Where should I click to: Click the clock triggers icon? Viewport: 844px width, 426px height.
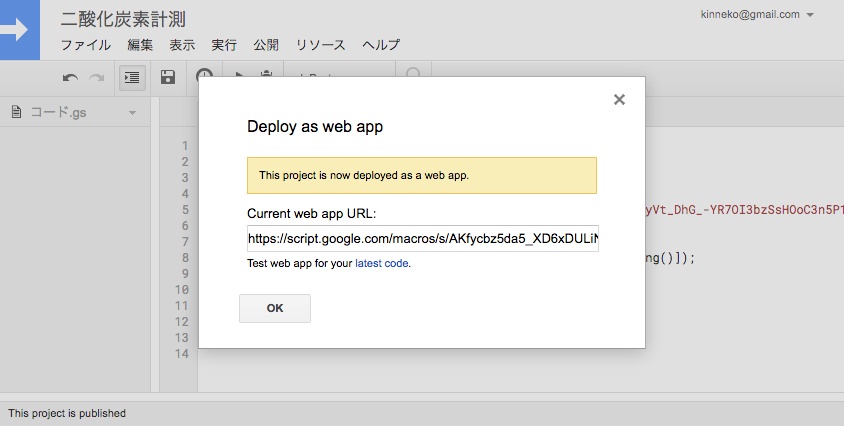(204, 76)
